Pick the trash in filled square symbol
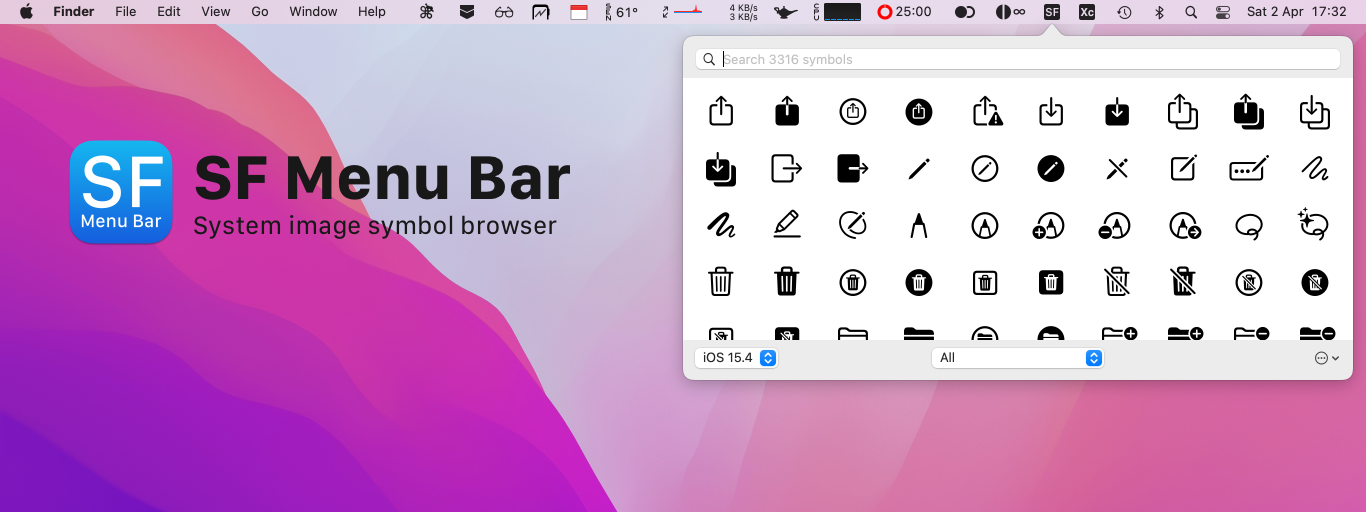Screen dimensions: 1366x512 (x=1051, y=283)
